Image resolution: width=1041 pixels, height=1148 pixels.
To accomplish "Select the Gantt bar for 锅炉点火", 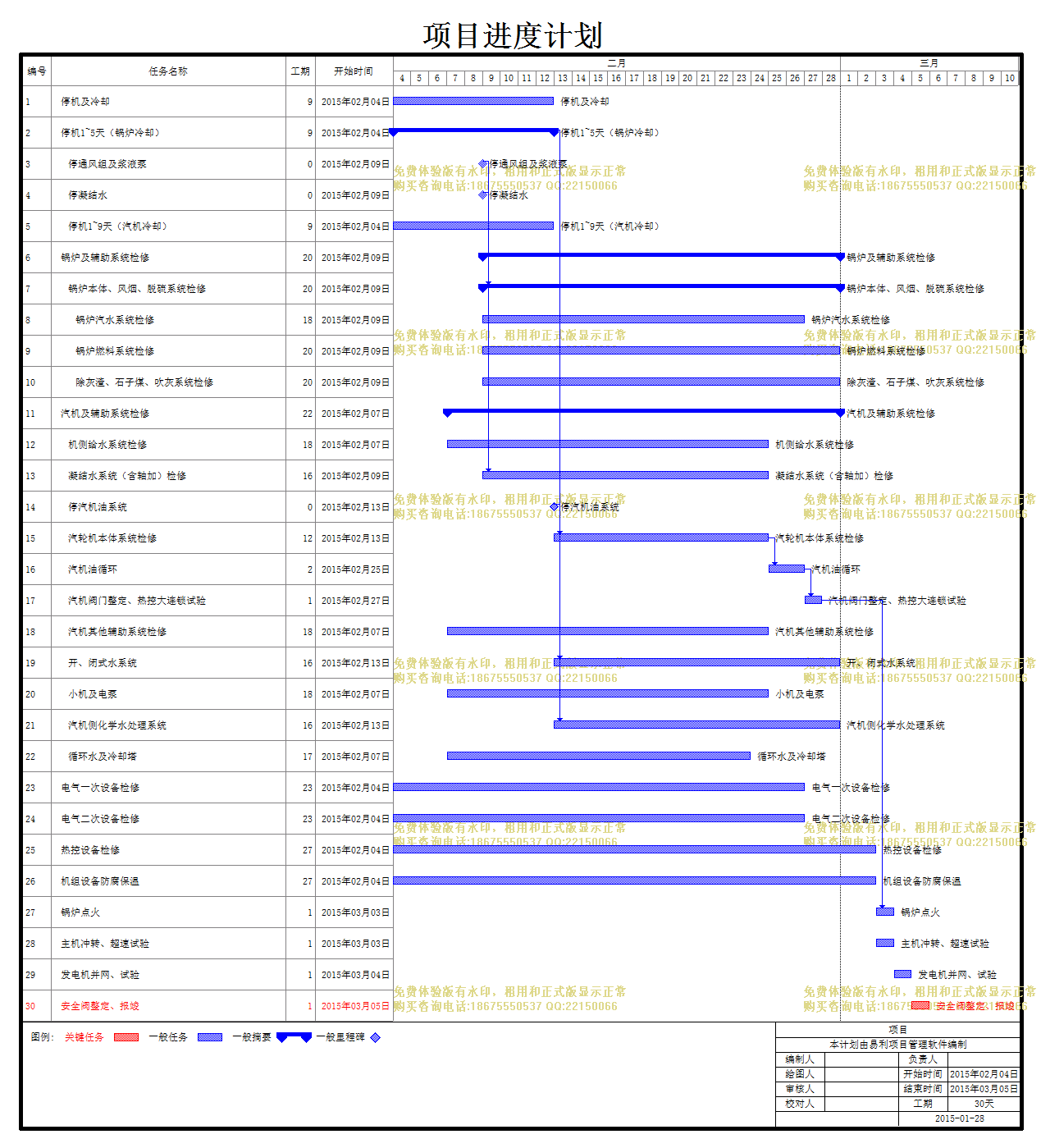I will click(x=885, y=912).
